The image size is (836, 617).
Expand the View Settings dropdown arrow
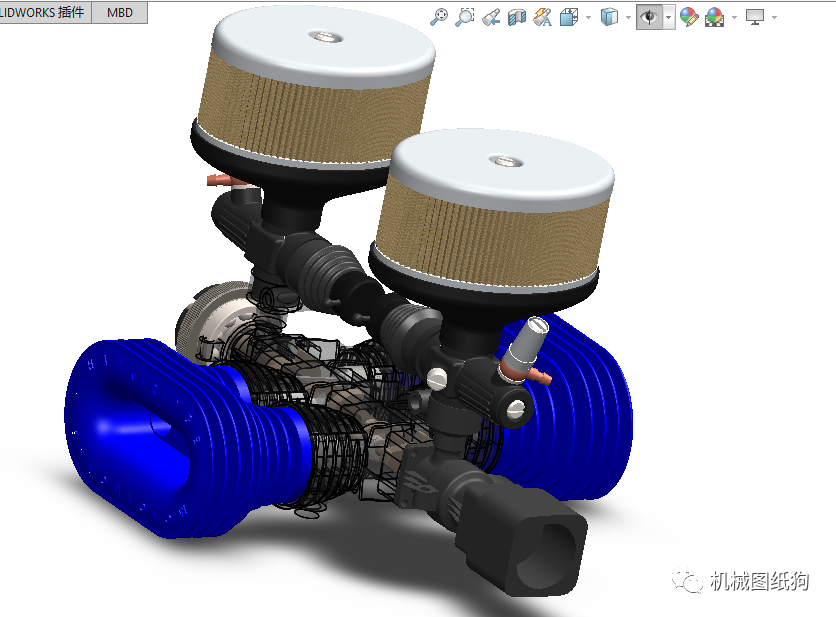point(774,18)
